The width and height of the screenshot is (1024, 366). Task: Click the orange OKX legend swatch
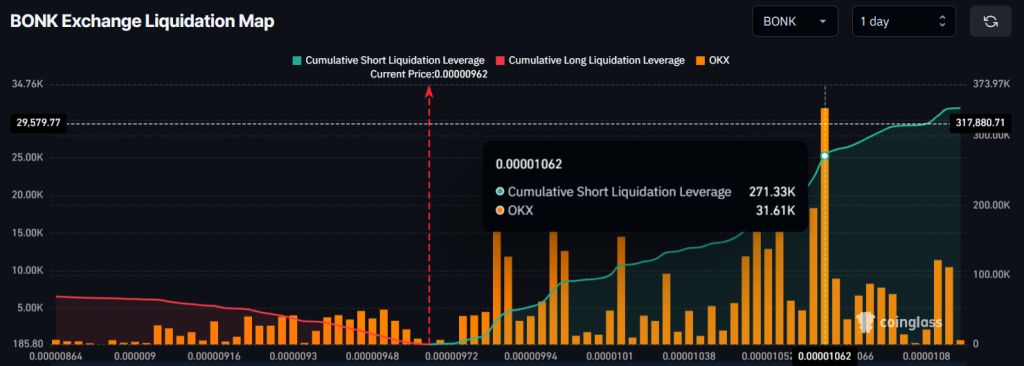coord(700,60)
